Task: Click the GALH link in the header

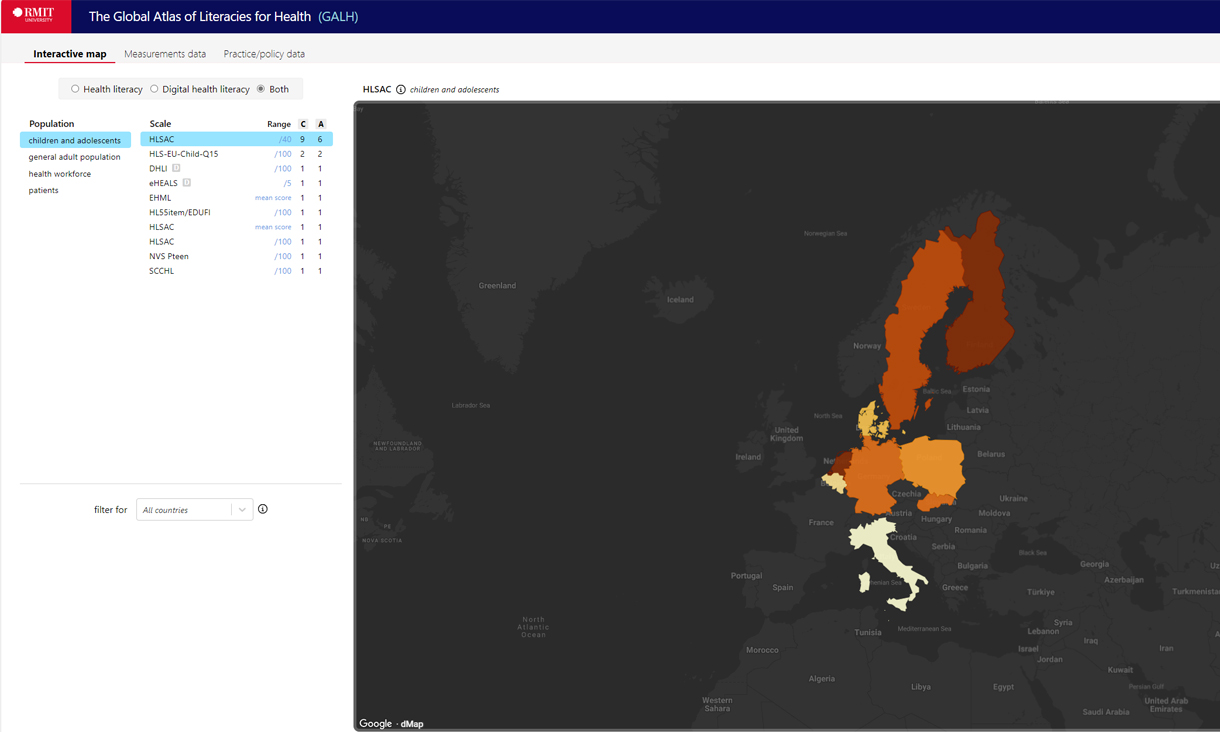Action: (338, 16)
